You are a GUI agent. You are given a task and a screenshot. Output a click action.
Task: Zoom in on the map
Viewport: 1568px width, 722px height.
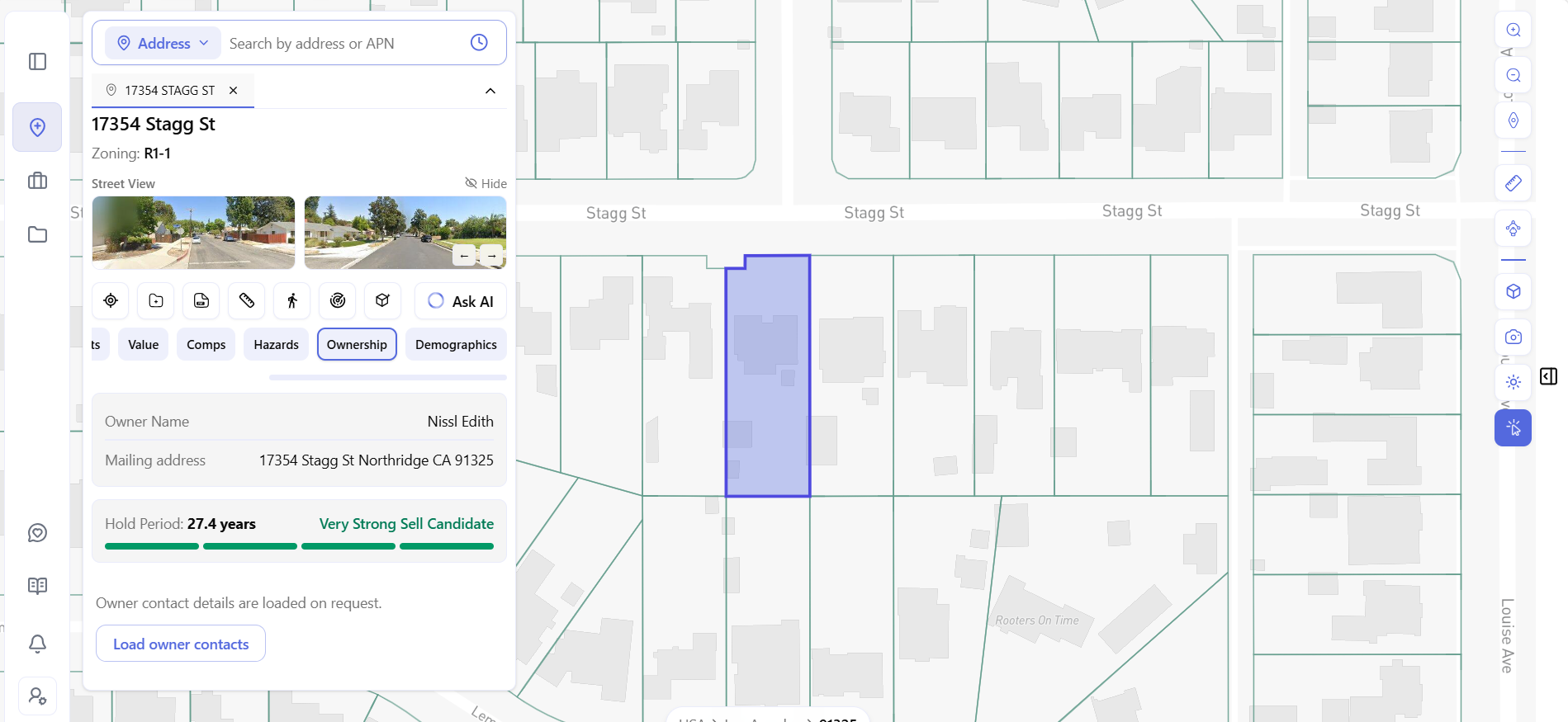(x=1514, y=30)
